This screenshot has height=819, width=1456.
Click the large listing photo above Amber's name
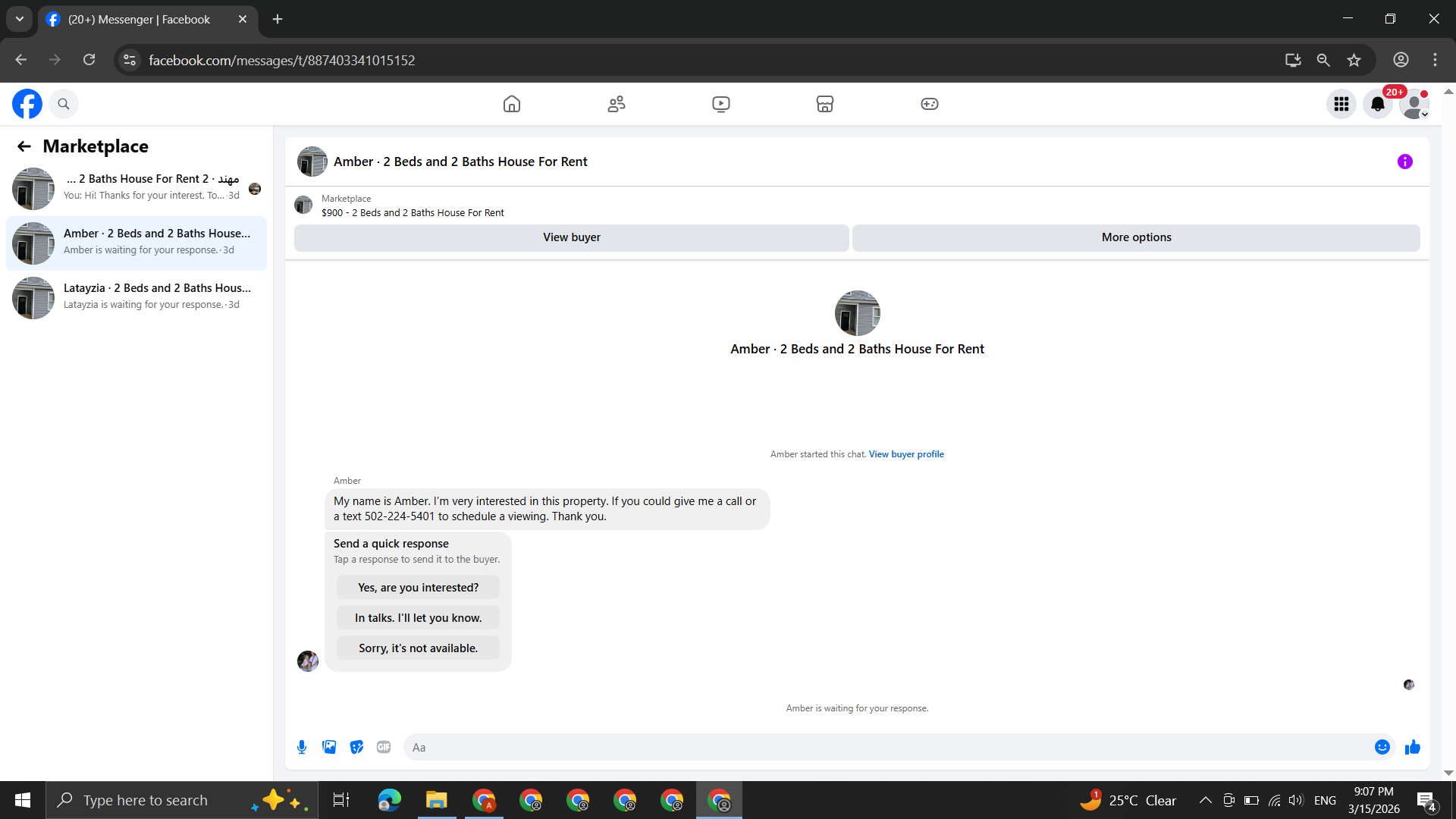click(857, 313)
